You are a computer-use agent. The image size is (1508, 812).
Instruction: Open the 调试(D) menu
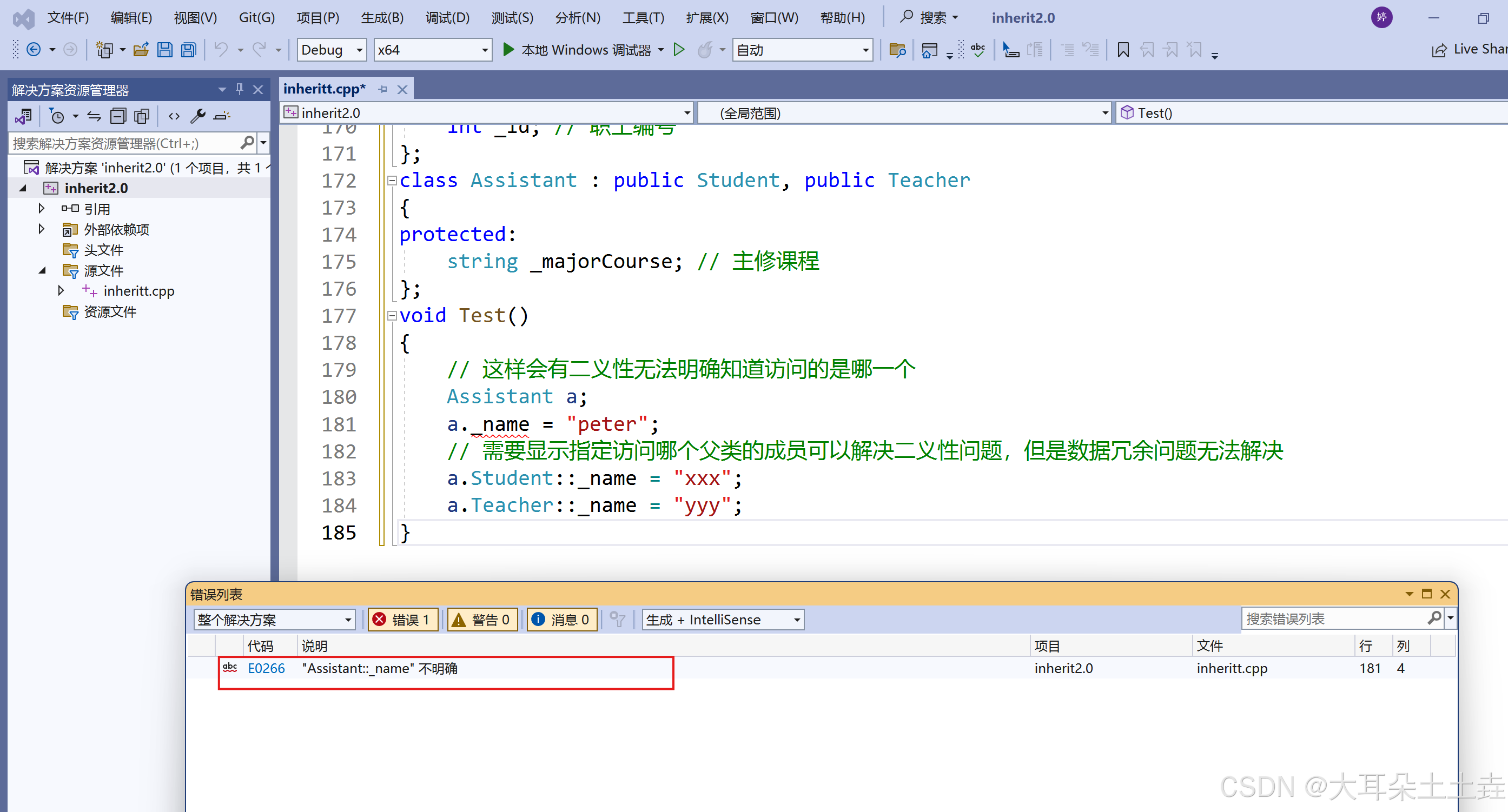point(447,17)
